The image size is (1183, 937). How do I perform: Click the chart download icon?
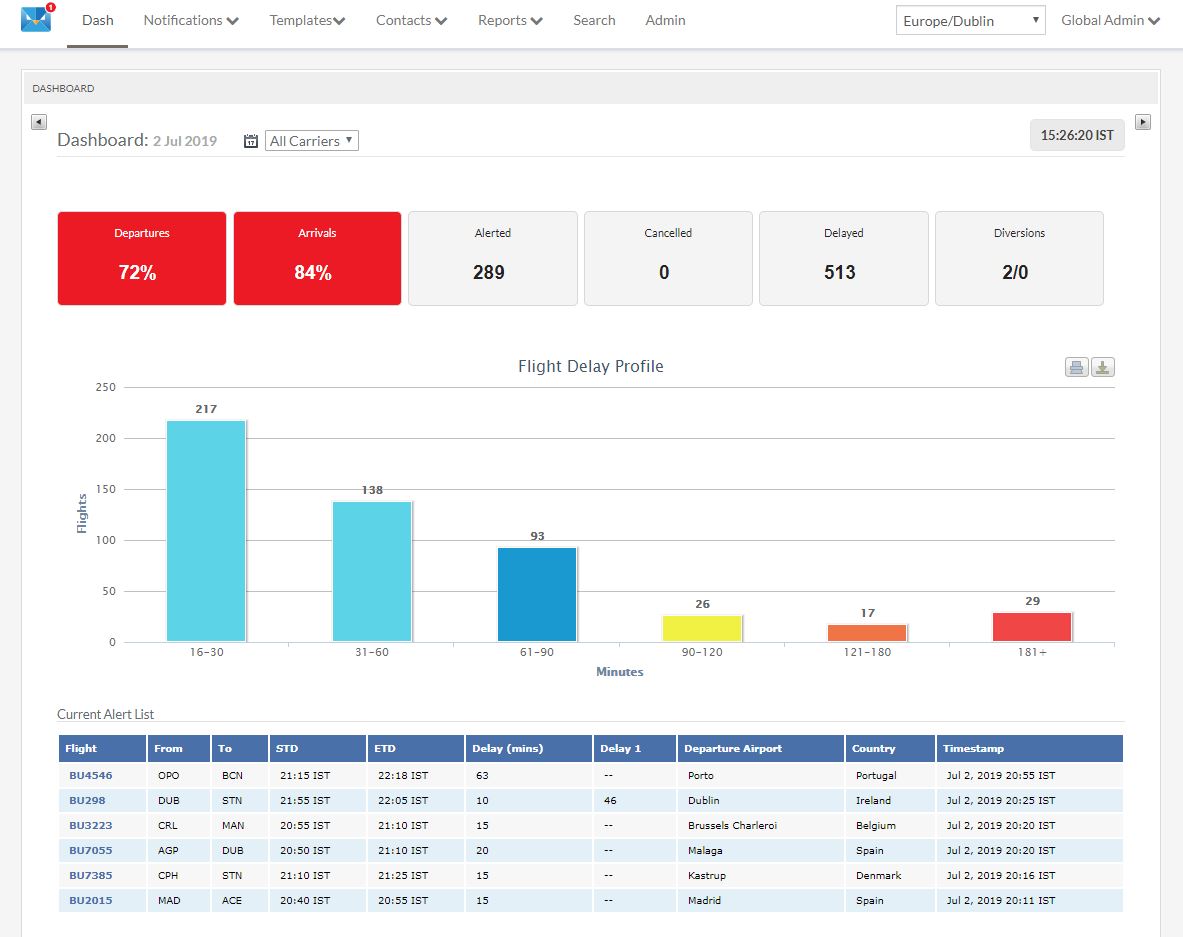[x=1102, y=368]
